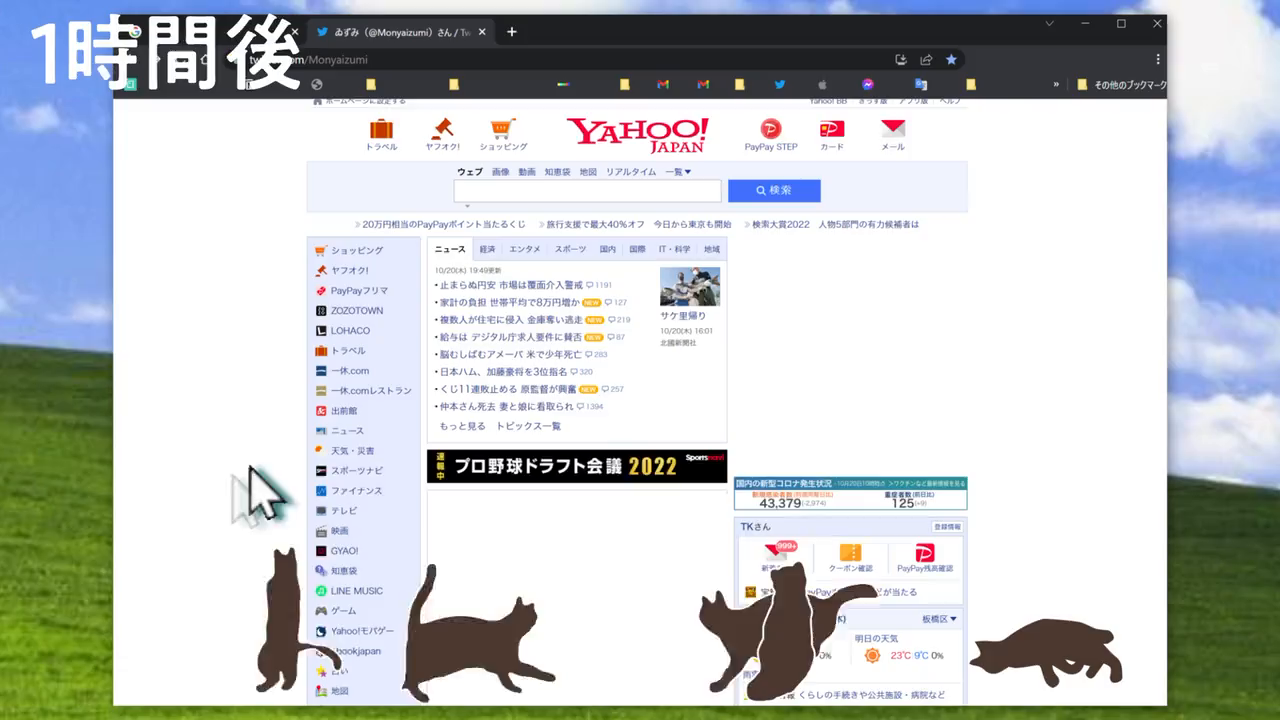
Task: Click the PayPay残高確認 icon
Action: coord(925,558)
